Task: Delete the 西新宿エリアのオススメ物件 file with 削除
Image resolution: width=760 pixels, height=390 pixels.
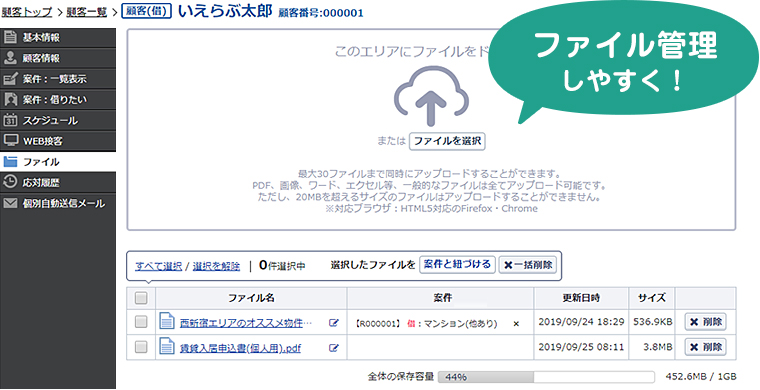Action: click(x=705, y=322)
